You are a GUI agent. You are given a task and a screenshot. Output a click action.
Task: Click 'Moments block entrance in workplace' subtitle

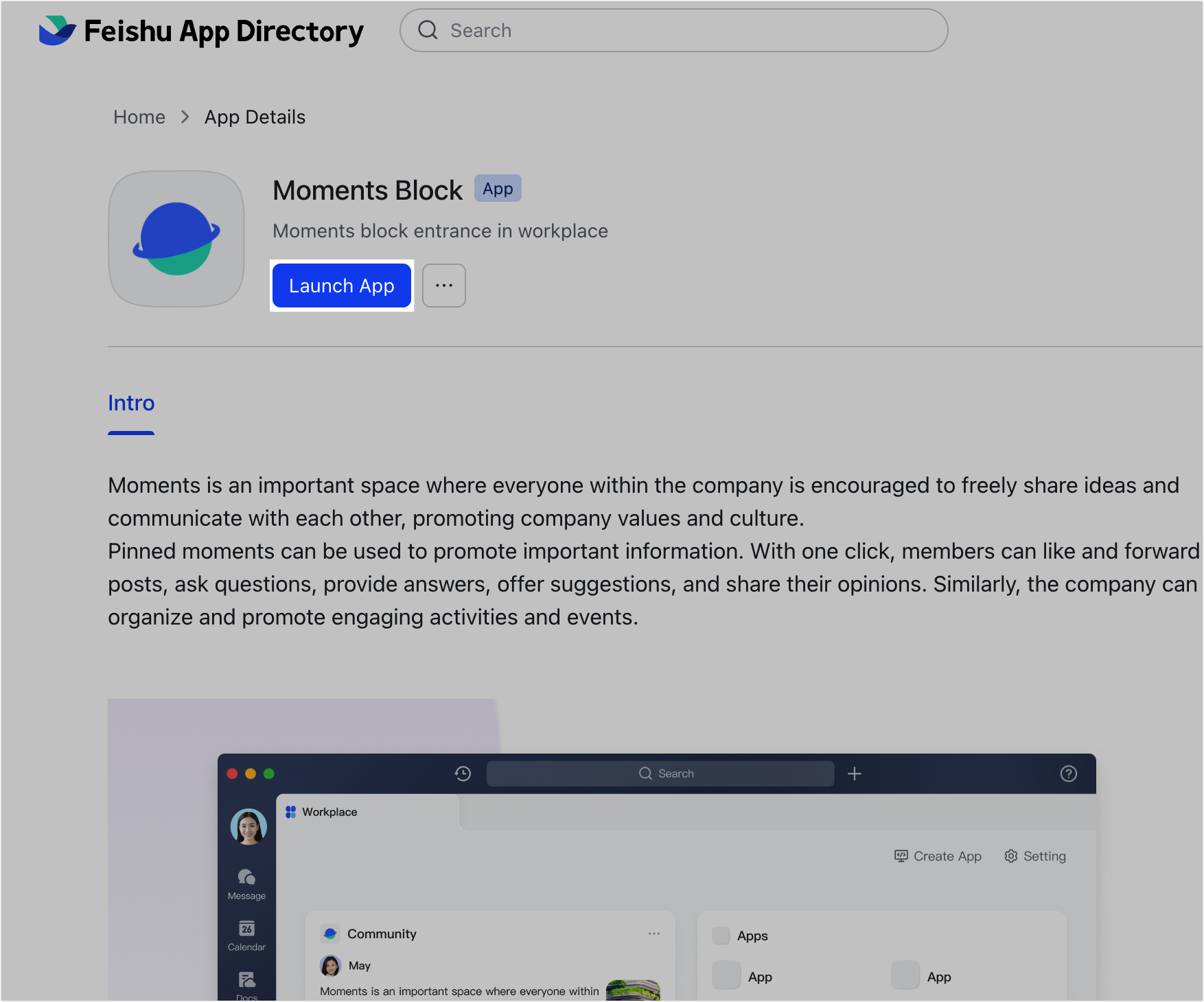441,231
